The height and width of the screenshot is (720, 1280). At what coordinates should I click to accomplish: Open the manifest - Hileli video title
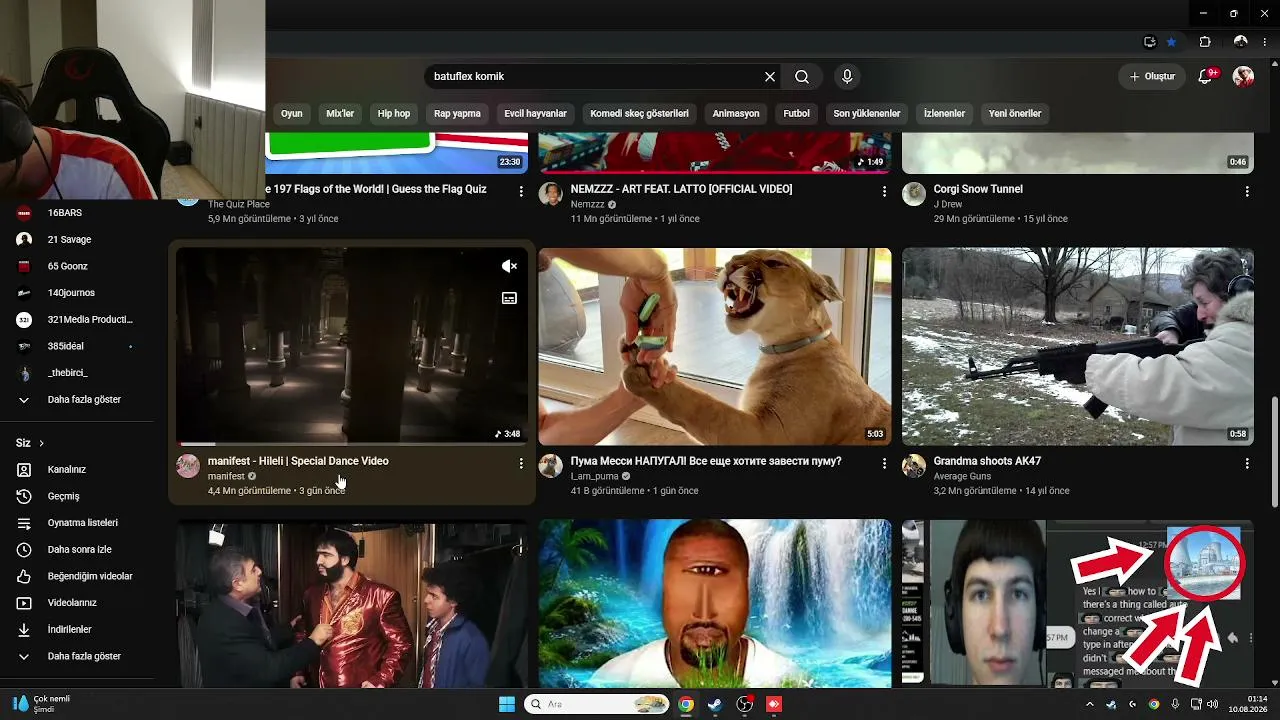(x=298, y=461)
